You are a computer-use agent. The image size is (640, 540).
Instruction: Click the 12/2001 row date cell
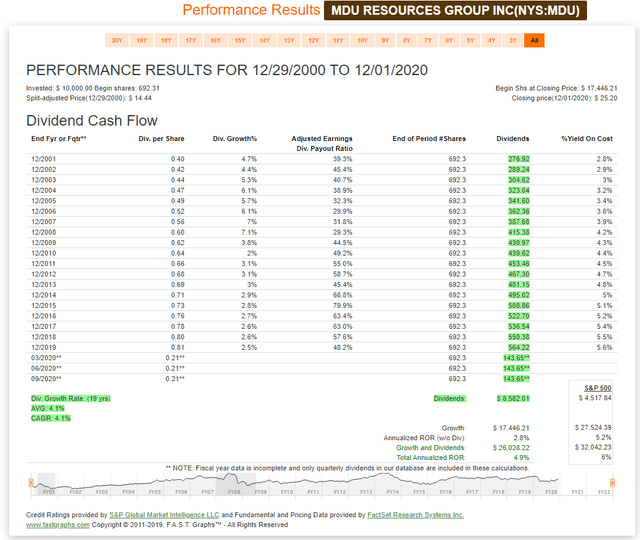[44, 159]
